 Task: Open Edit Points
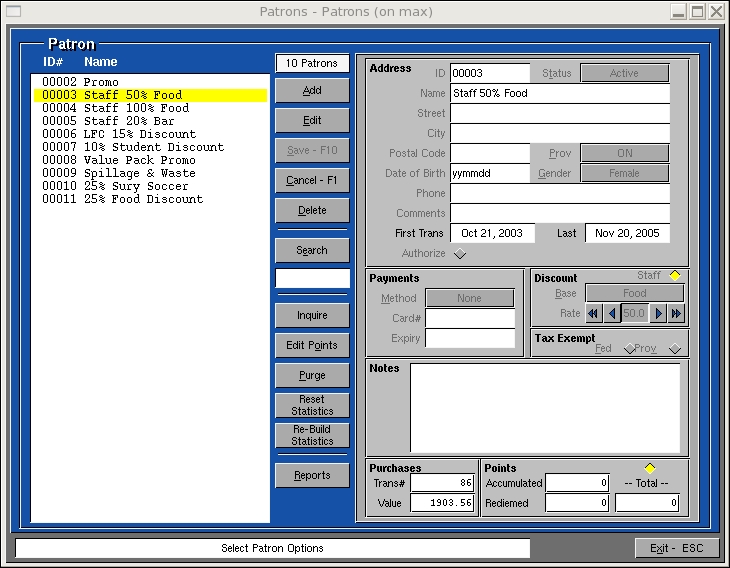pyautogui.click(x=312, y=345)
